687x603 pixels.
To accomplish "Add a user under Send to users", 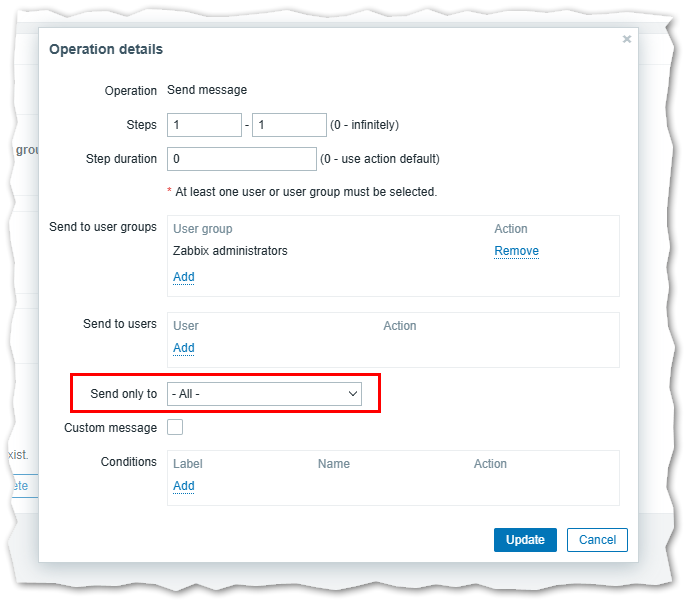I will pos(184,348).
